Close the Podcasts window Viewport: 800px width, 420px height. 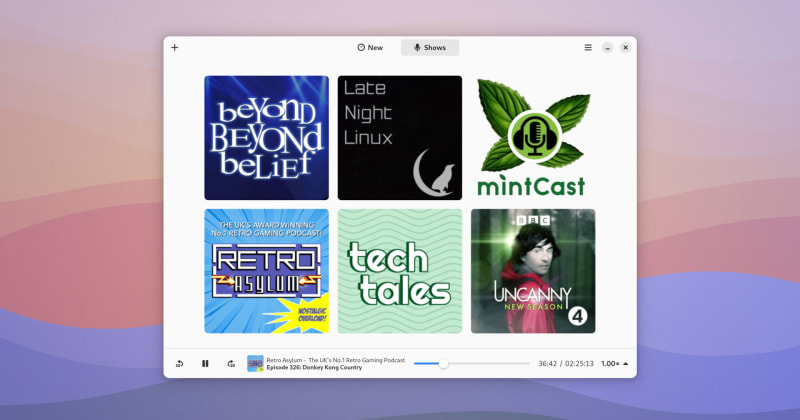click(625, 47)
